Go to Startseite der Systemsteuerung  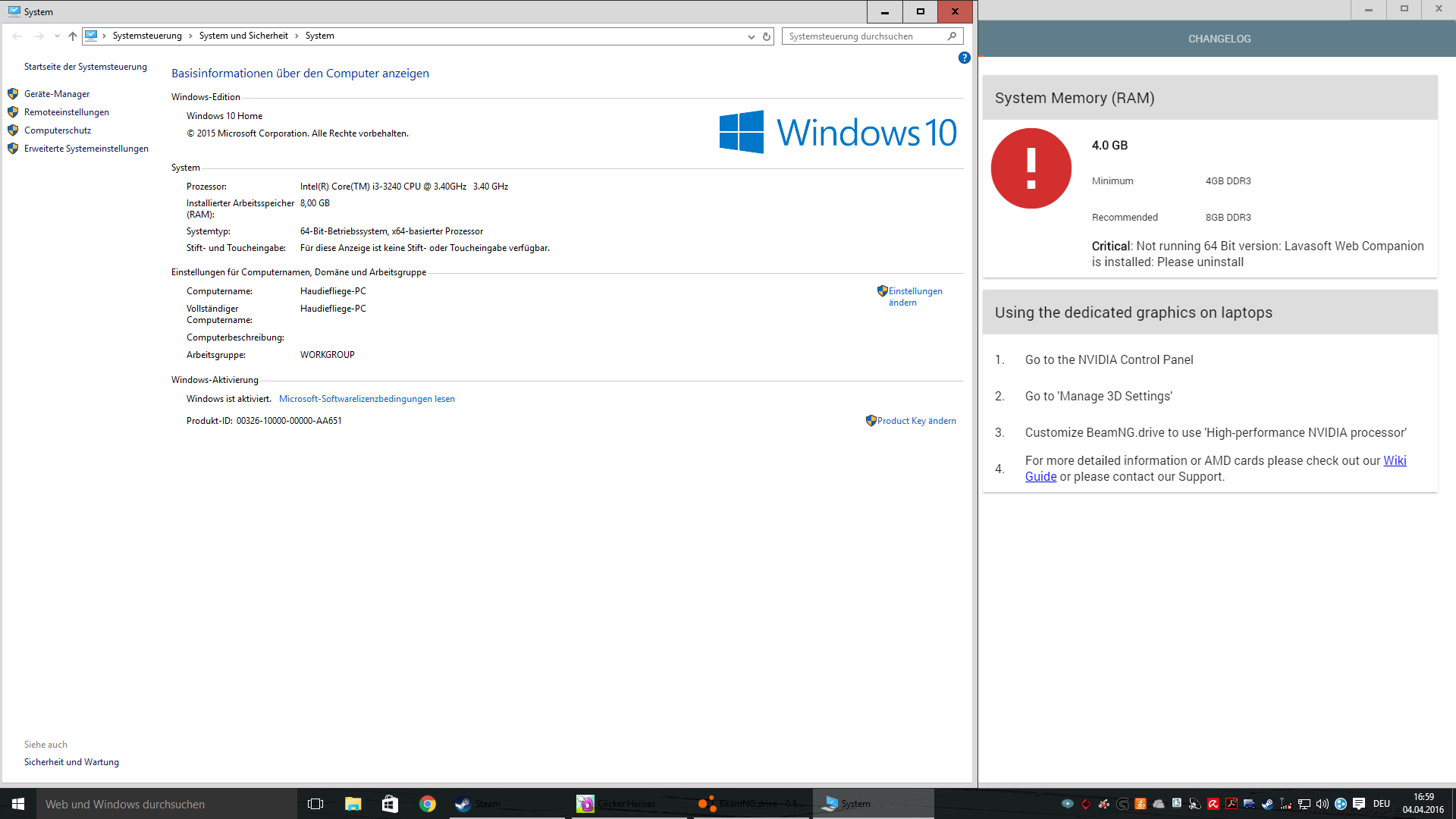click(x=86, y=67)
